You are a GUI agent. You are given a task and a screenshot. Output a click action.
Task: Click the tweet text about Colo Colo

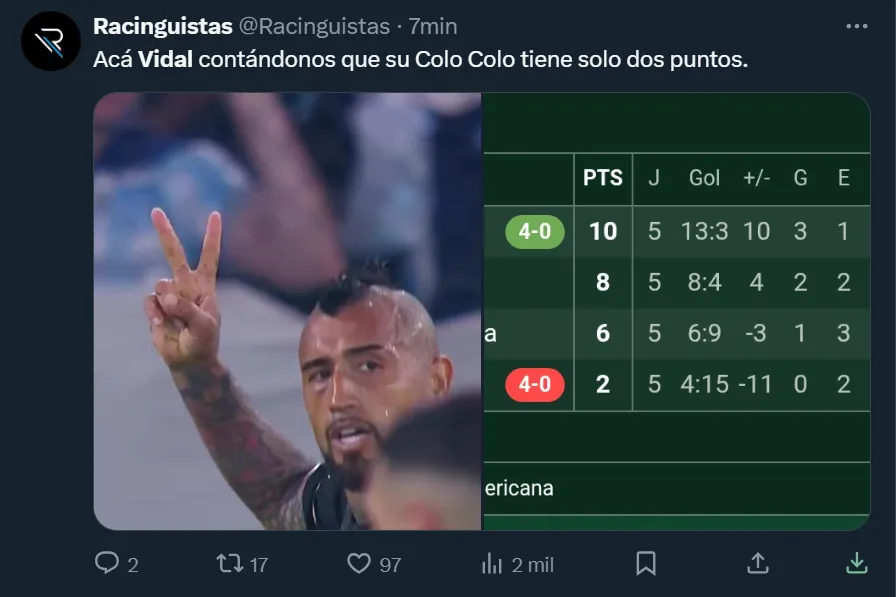(x=420, y=60)
